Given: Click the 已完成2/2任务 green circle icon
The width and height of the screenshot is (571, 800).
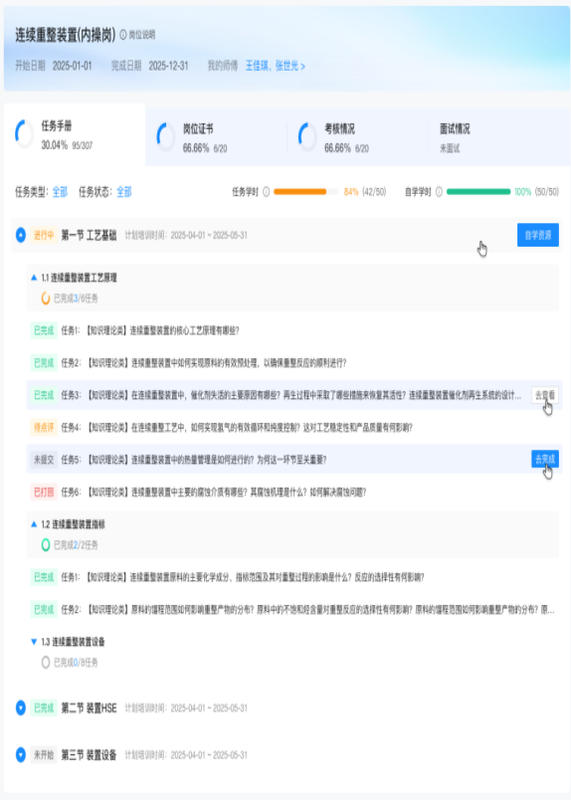Looking at the screenshot, I should coord(45,545).
